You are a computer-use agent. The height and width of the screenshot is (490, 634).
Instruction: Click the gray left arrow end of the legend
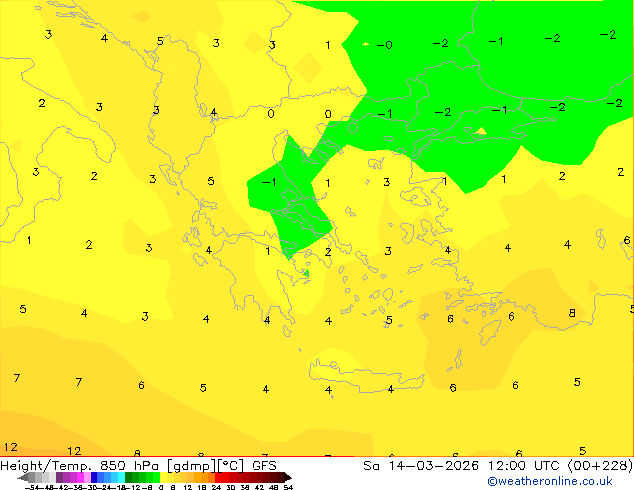click(22, 477)
